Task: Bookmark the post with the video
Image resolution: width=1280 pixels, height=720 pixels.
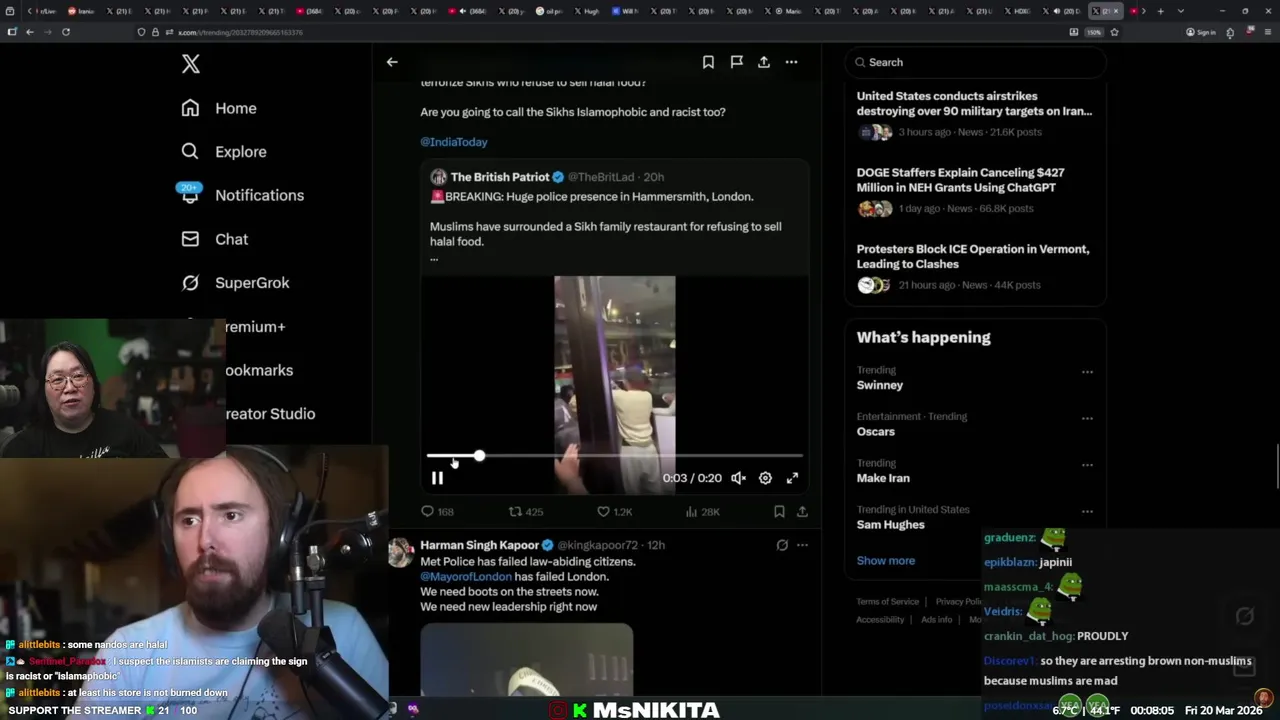Action: pyautogui.click(x=779, y=511)
